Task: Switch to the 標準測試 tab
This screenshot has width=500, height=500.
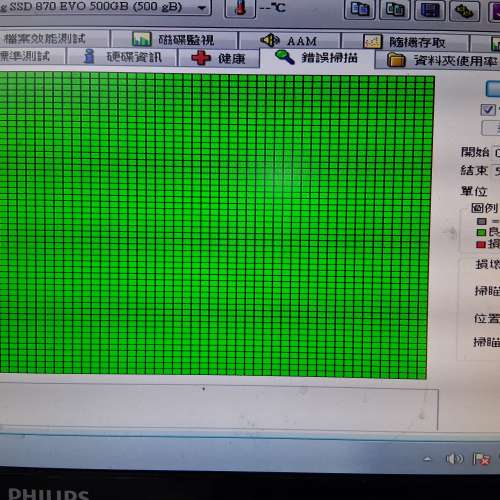Action: point(32,56)
